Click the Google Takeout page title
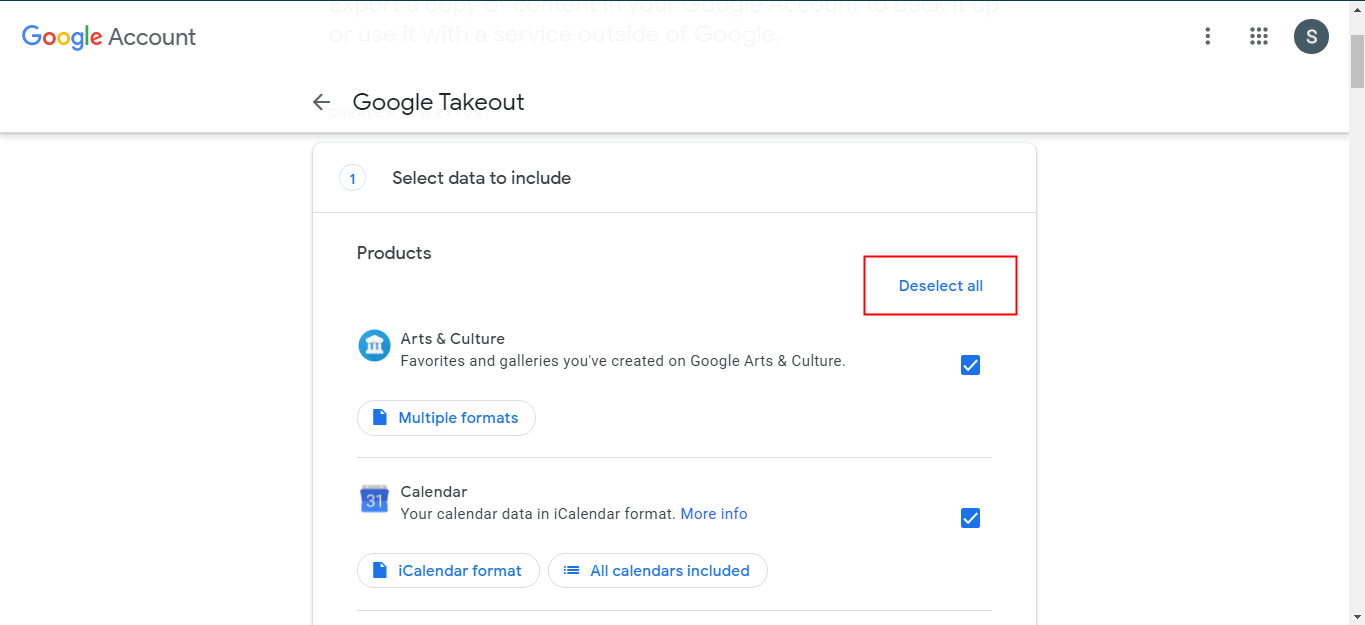The image size is (1365, 625). pos(438,102)
